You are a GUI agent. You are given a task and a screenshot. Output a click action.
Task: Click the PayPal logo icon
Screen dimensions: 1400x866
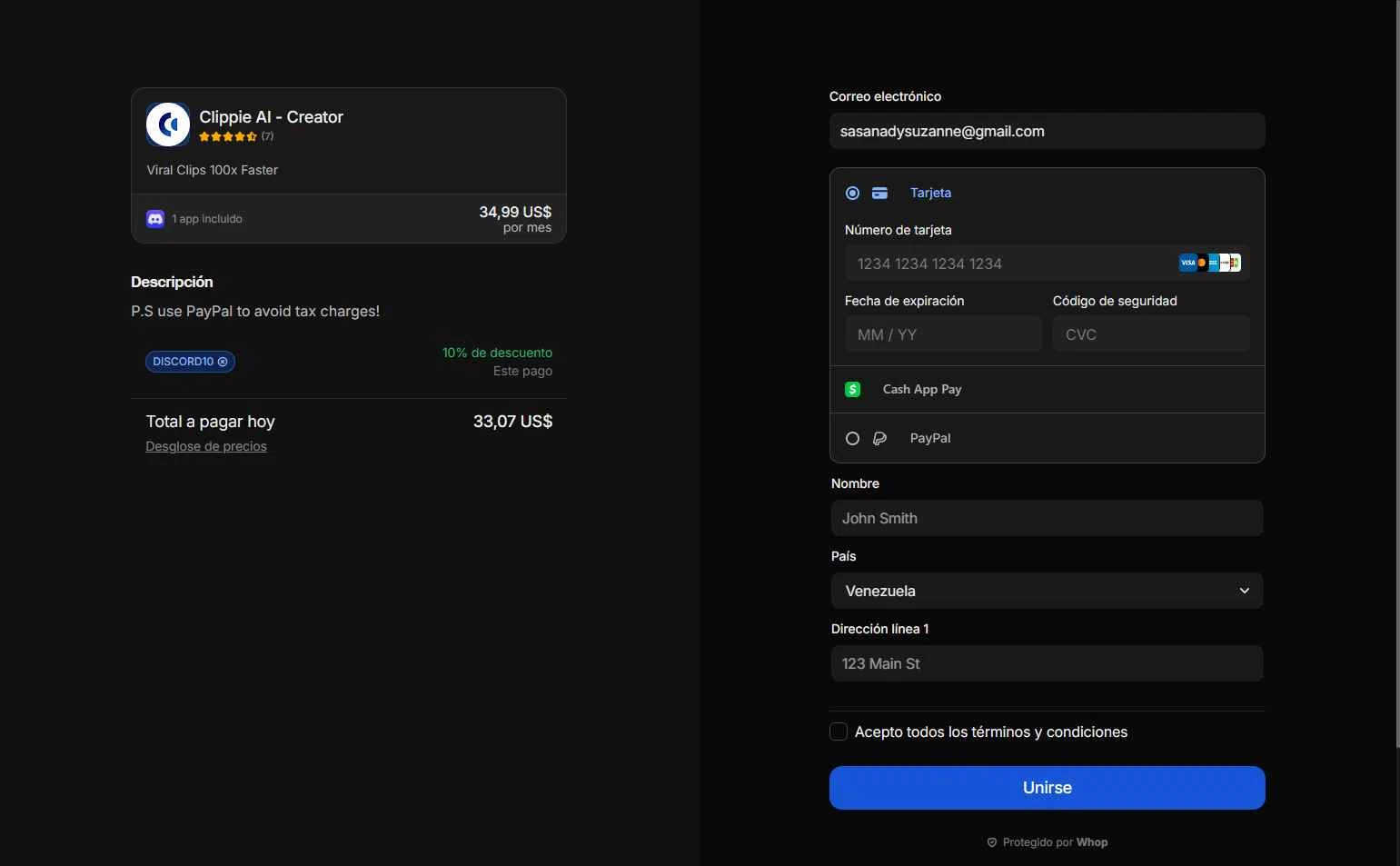879,438
